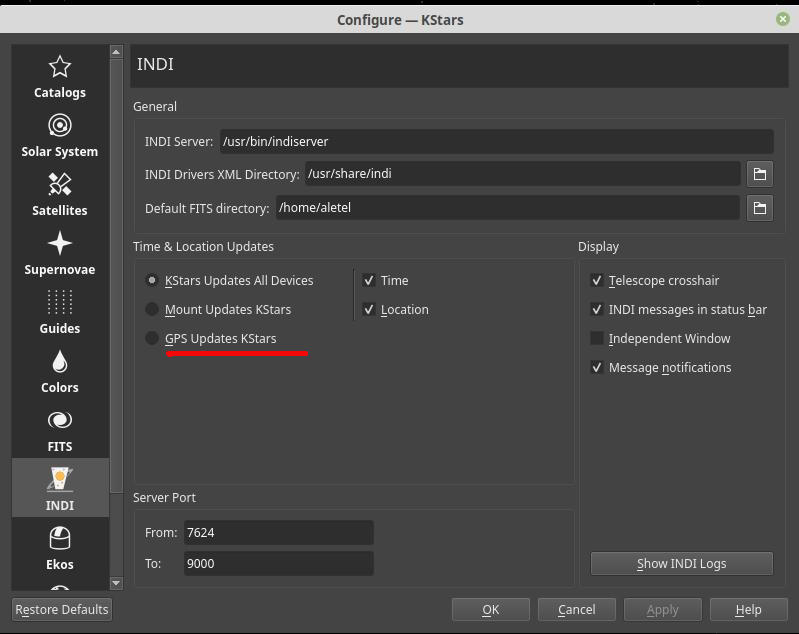Close the Configure KStars dialog
Screen dimensions: 799x634
(x=783, y=19)
